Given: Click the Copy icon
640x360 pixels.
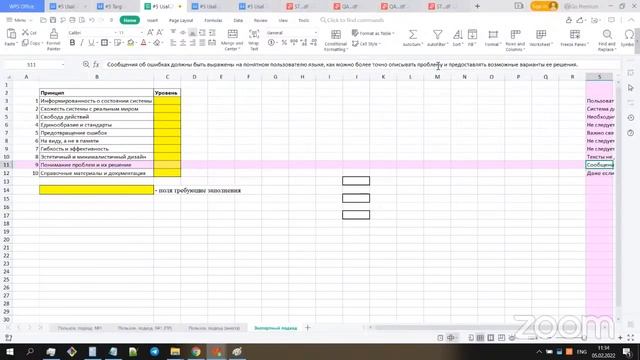Looking at the screenshot, I should click(x=26, y=42).
